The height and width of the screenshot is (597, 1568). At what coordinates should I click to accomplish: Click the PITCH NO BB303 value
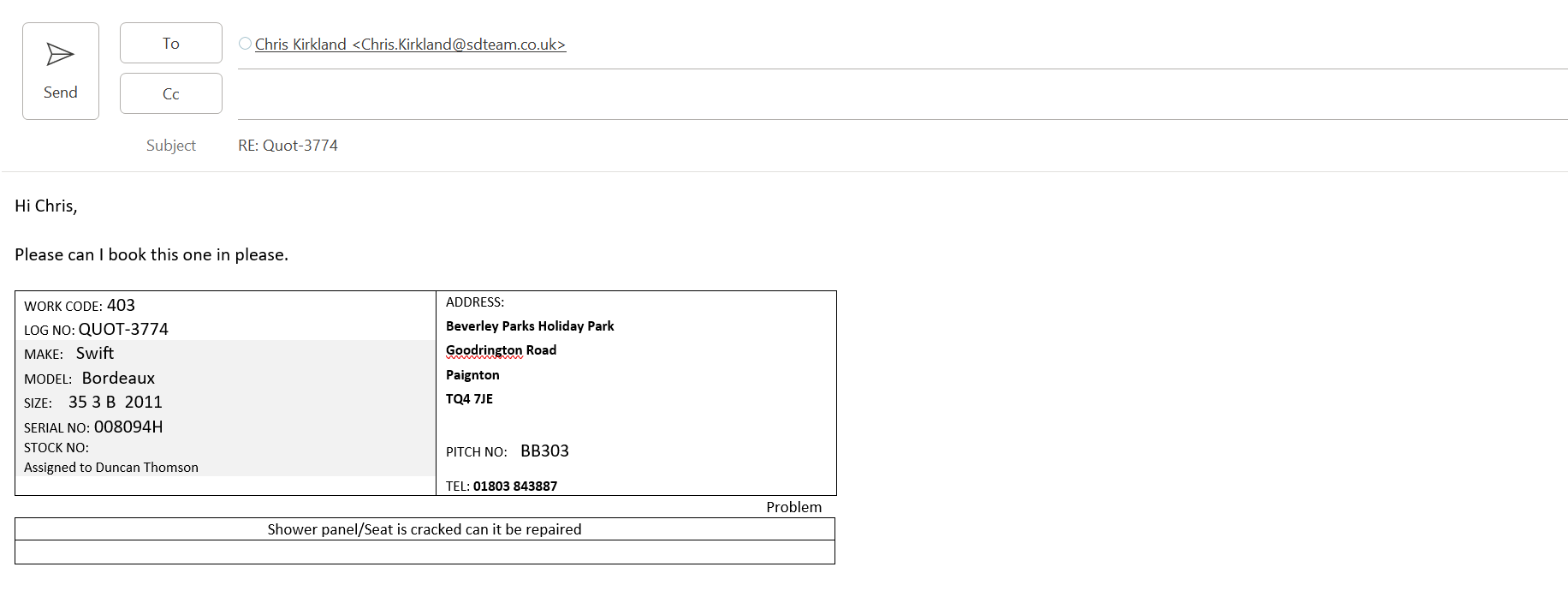point(544,451)
